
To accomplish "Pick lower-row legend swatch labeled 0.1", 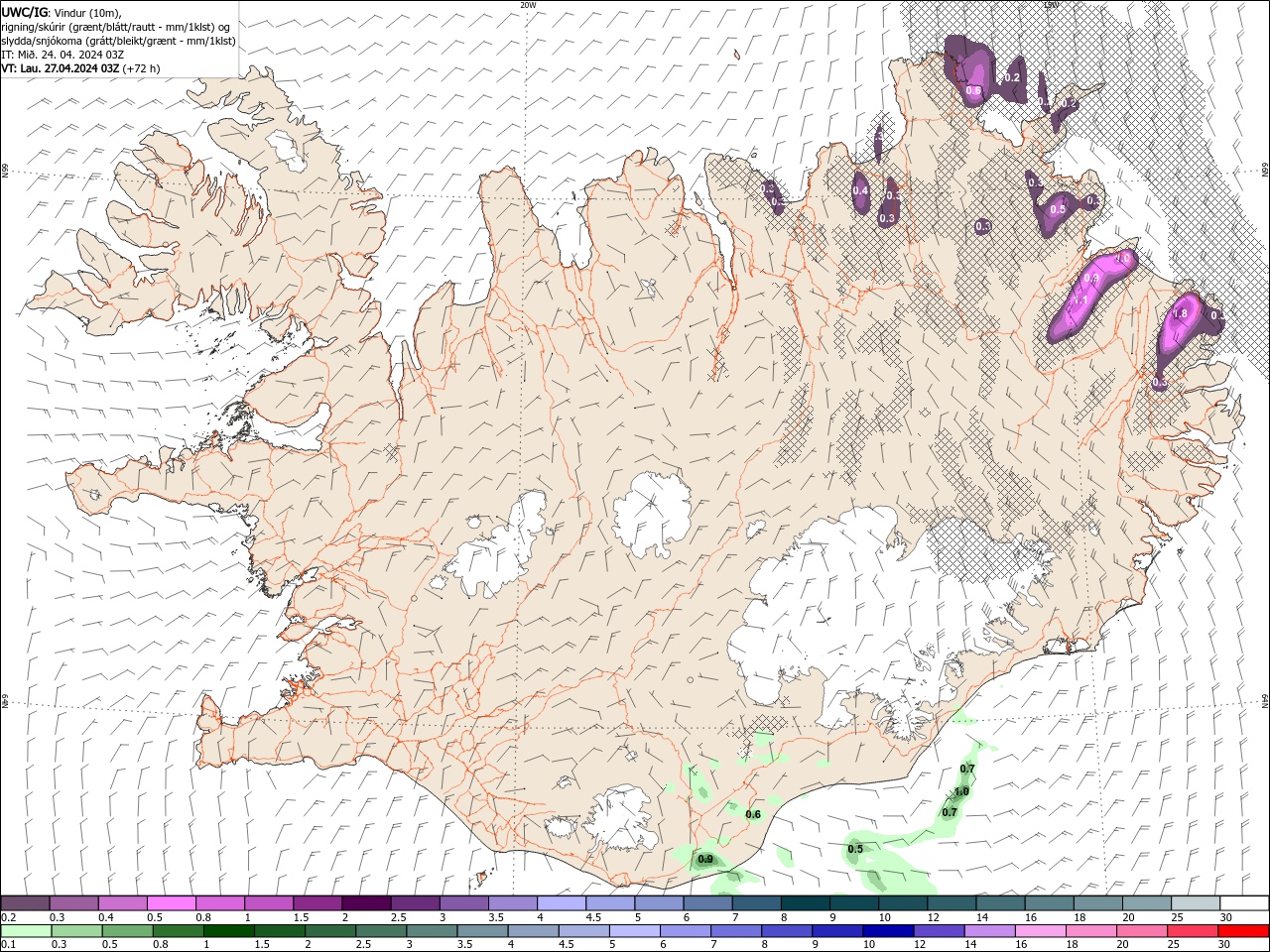I will pos(26,930).
